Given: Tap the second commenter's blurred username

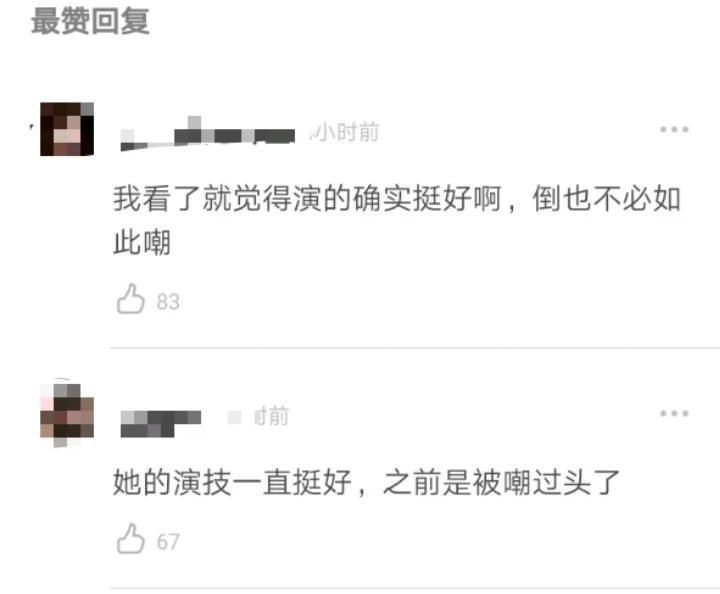Looking at the screenshot, I should tap(161, 423).
